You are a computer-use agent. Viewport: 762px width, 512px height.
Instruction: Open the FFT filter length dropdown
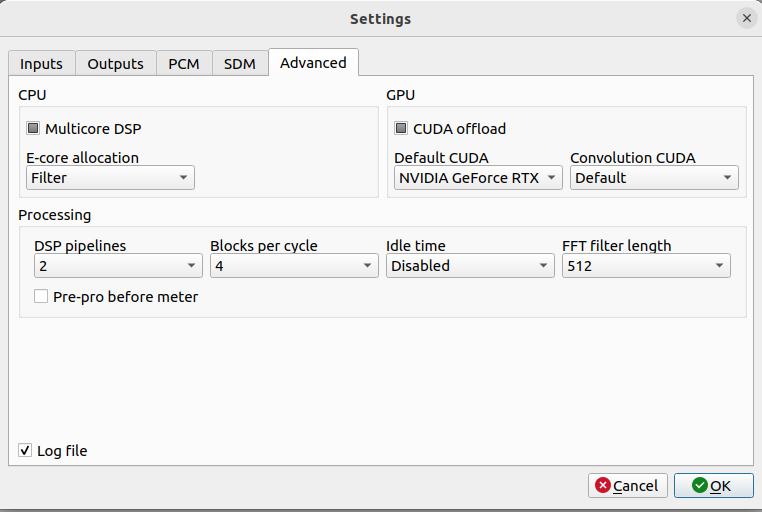coord(646,266)
